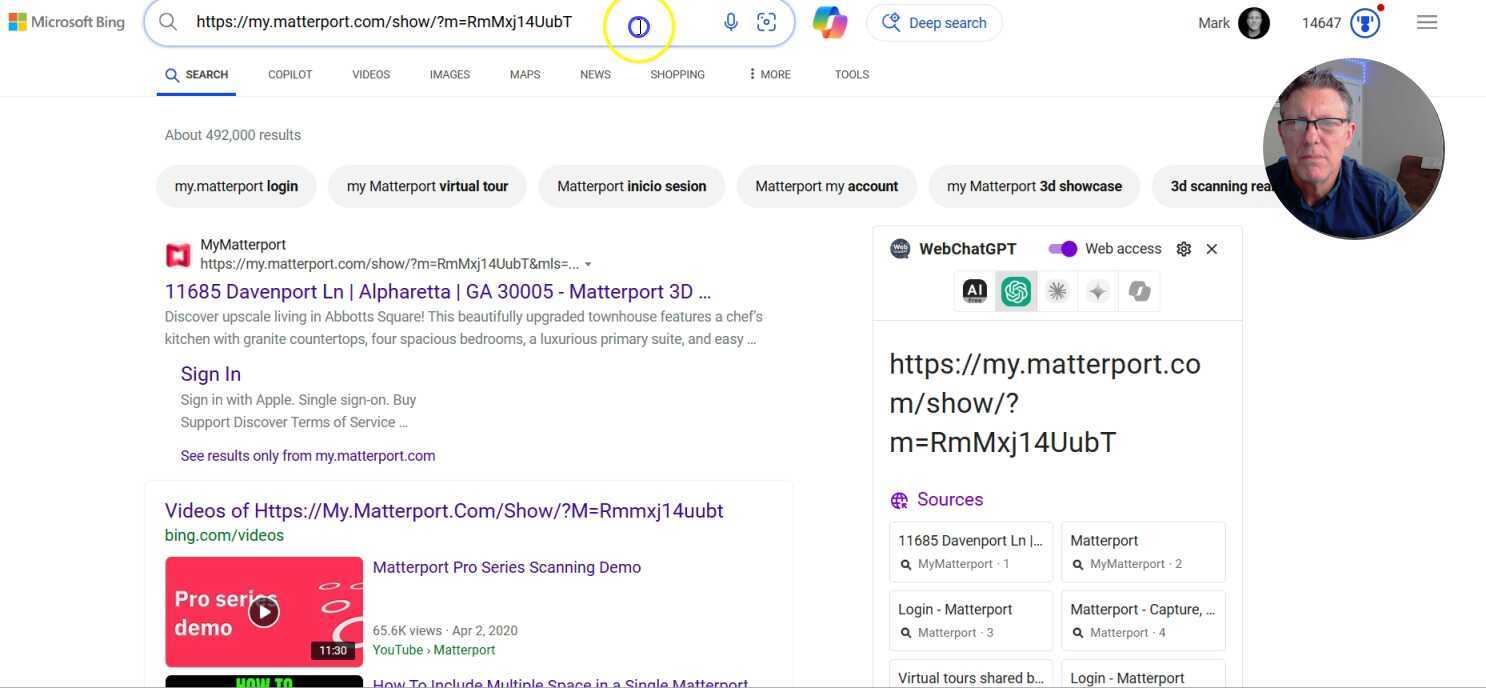
Task: Open Matterport Pro Series Scanning Demo title
Action: 507,567
